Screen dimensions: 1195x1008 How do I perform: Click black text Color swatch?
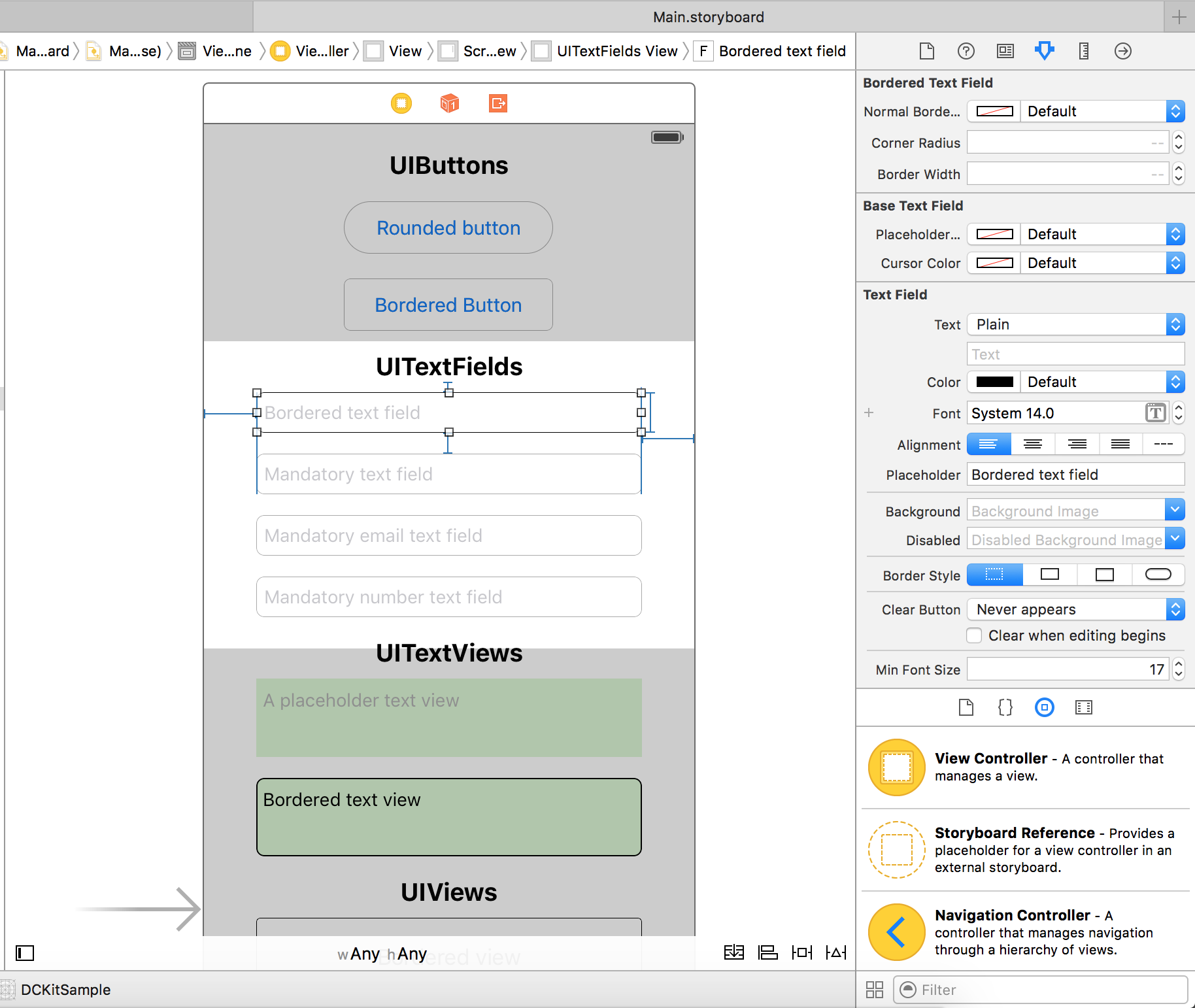tap(995, 382)
